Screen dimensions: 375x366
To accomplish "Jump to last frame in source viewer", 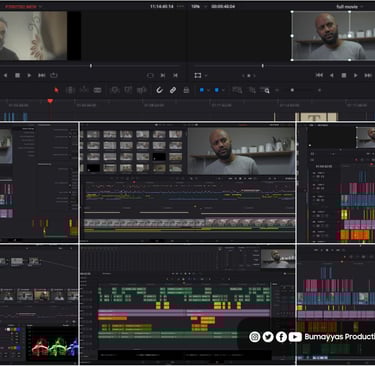I will click(x=41, y=76).
